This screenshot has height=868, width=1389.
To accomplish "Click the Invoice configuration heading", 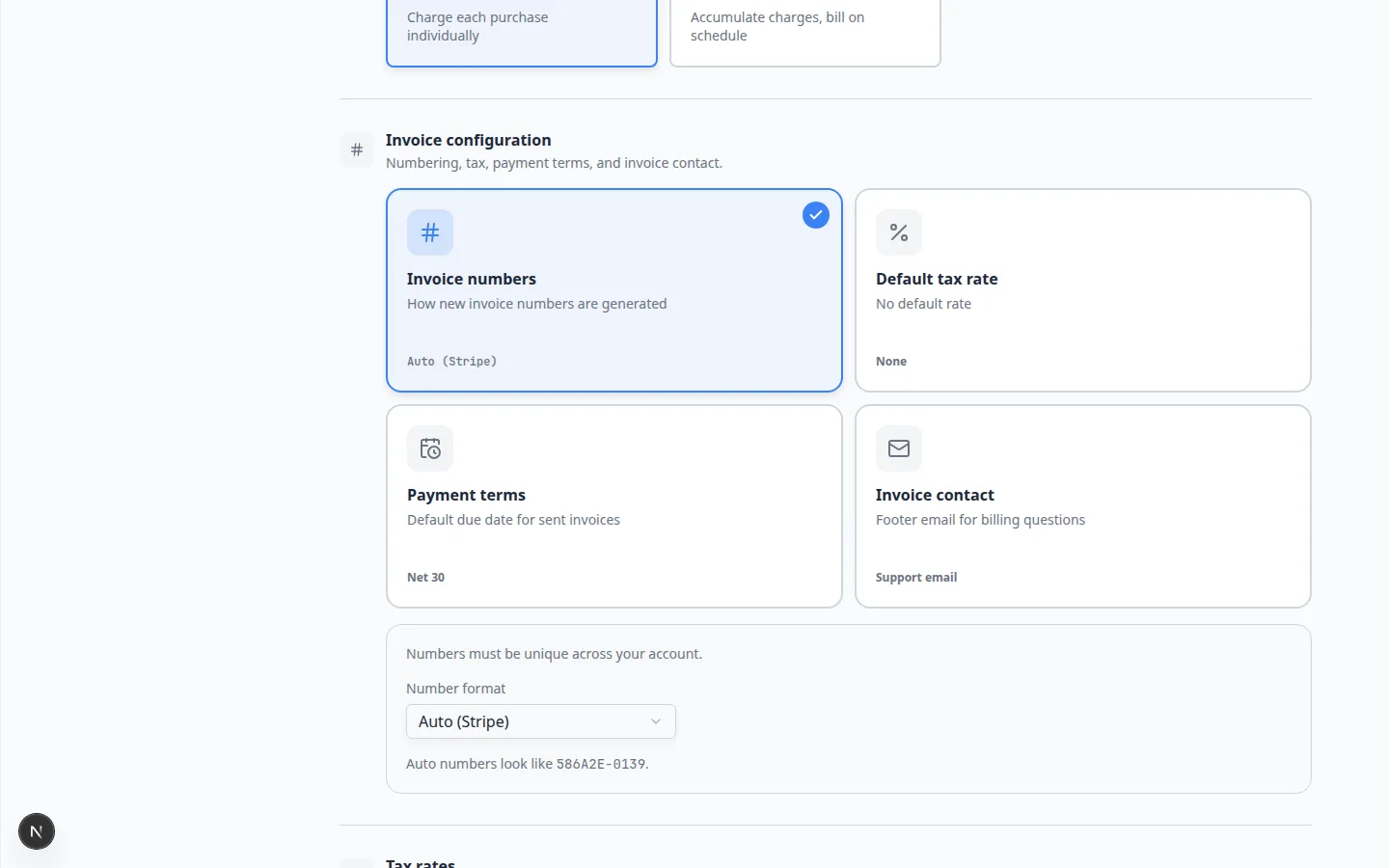I will (469, 140).
